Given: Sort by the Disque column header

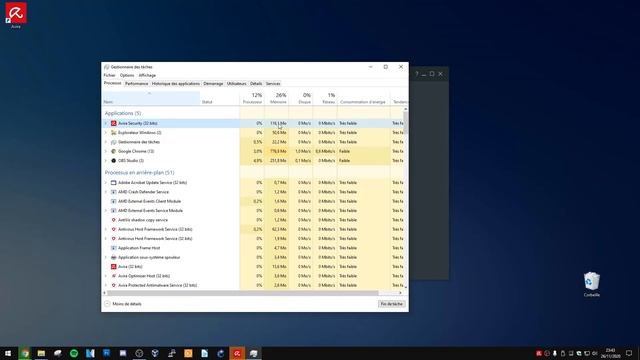Looking at the screenshot, I should click(301, 98).
